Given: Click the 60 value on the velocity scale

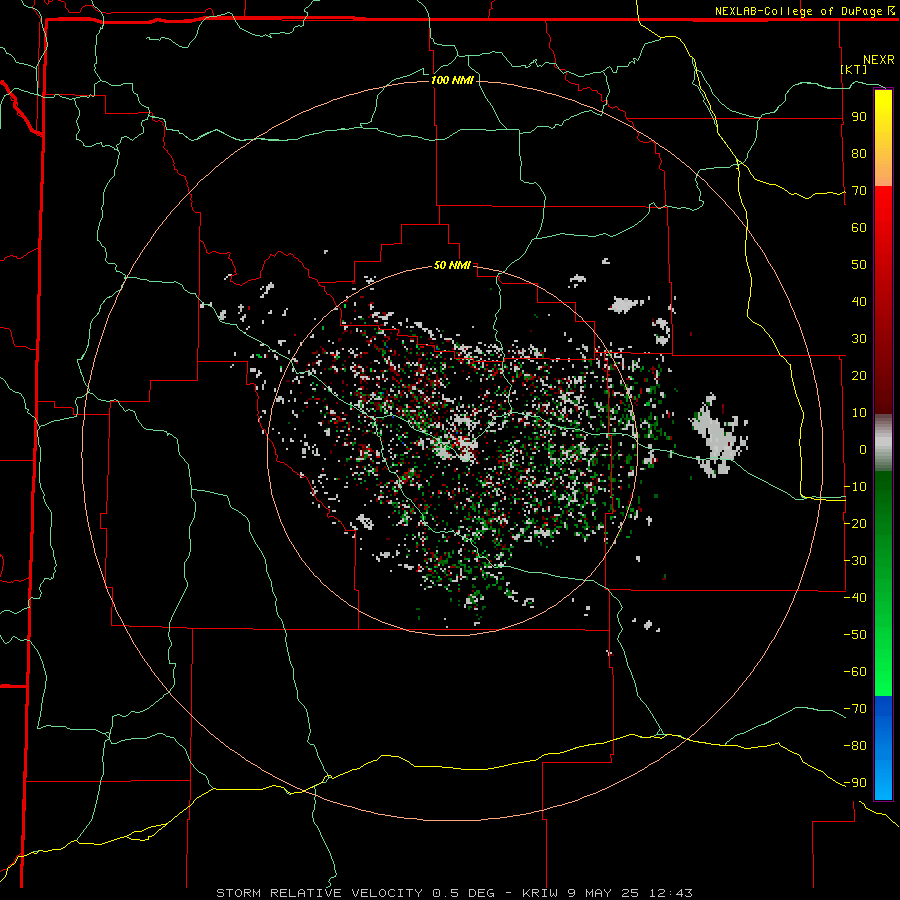Looking at the screenshot, I should (x=859, y=227).
